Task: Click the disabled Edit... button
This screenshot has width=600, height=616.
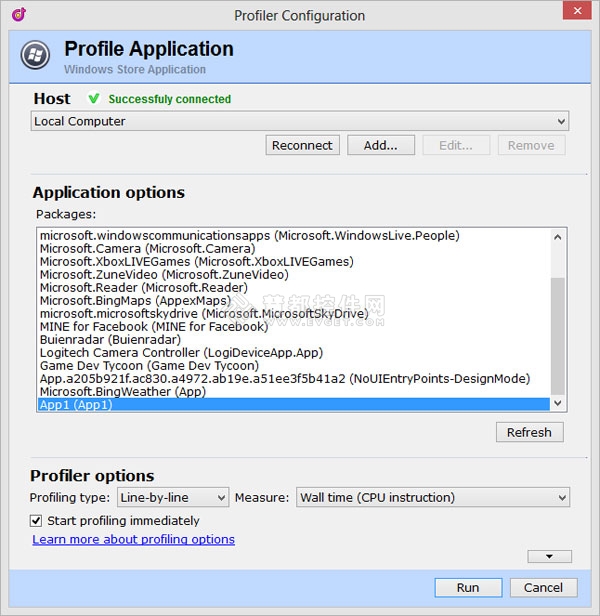Action: 456,145
